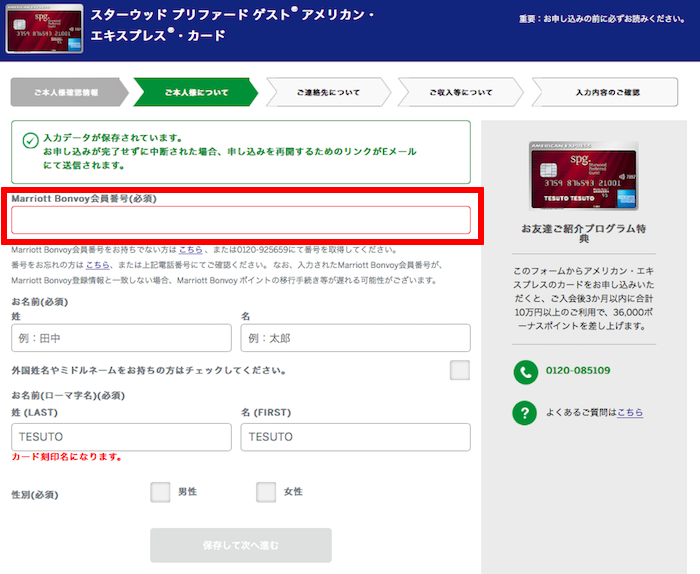The height and width of the screenshot is (574, 700).
Task: Click the 入力データが保存されています message
Action: (229, 151)
